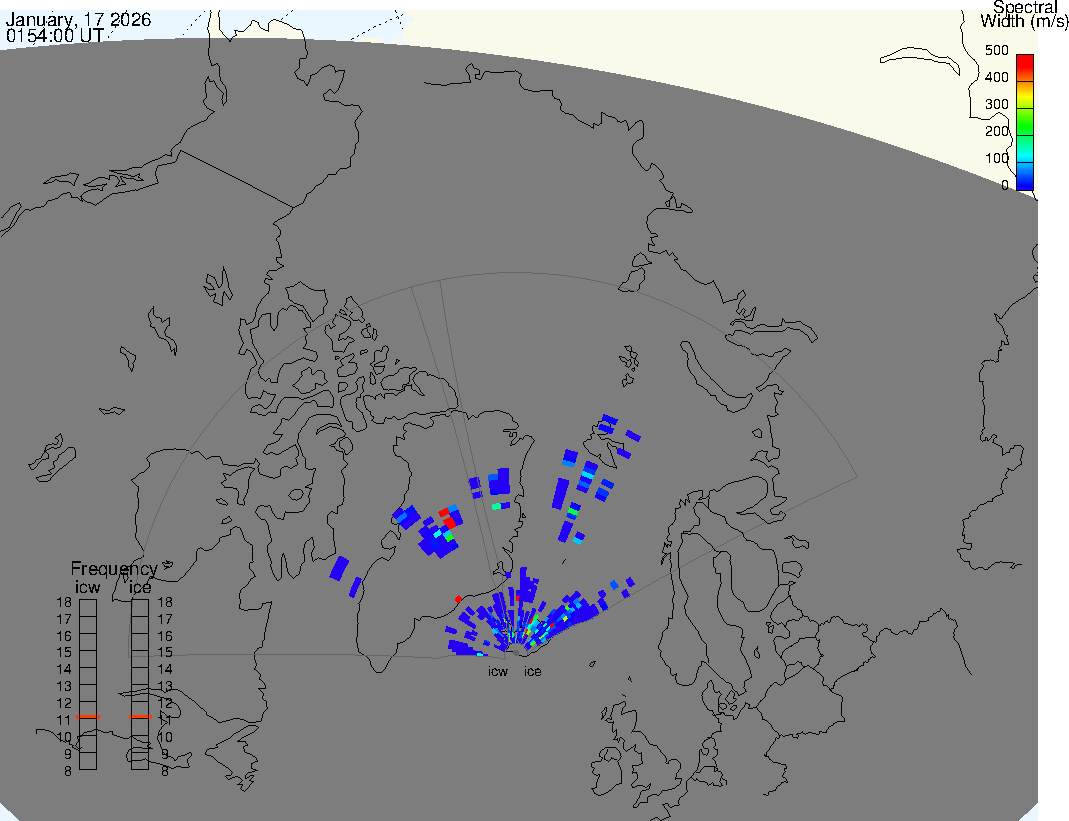Select the red segment of the colour bar
The image size is (1069, 821).
coord(1025,68)
